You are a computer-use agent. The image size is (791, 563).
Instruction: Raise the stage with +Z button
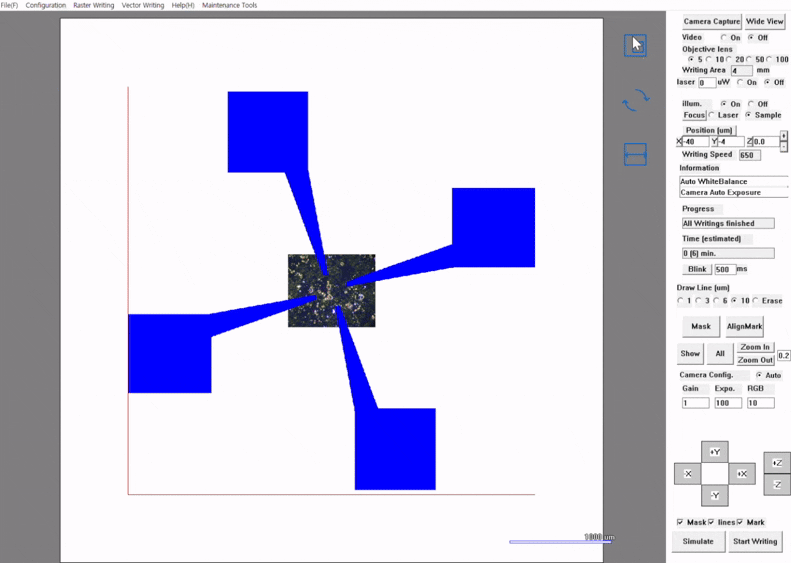[777, 463]
